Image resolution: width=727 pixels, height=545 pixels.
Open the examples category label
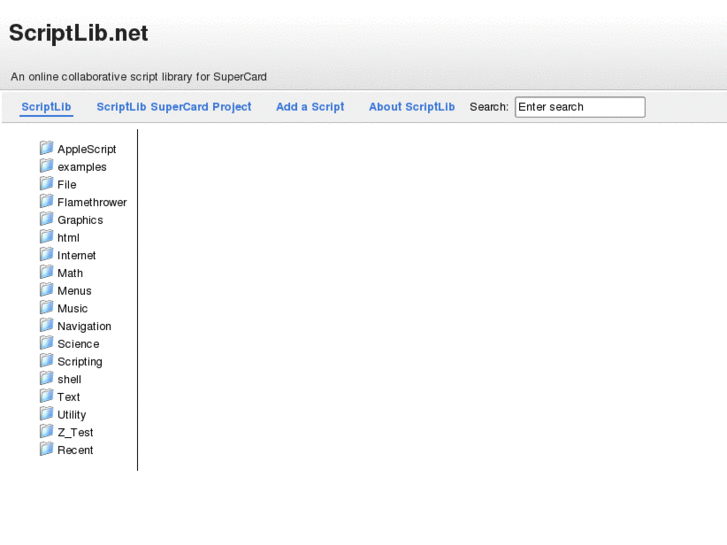82,167
